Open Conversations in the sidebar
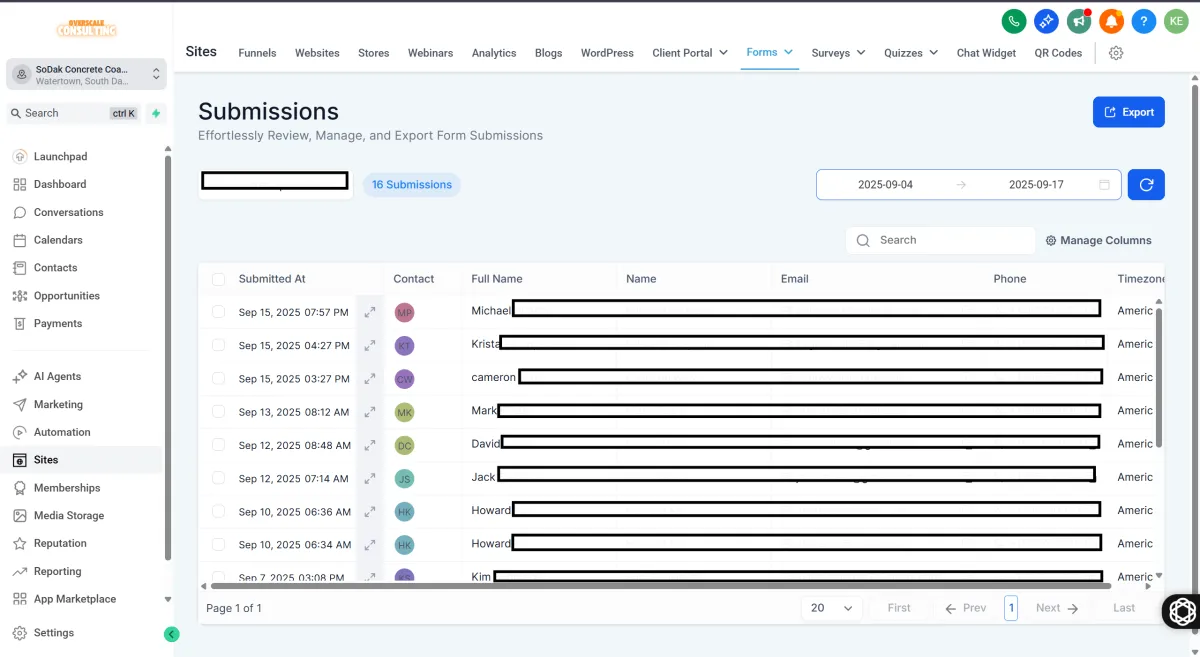The height and width of the screenshot is (657, 1200). (x=68, y=212)
